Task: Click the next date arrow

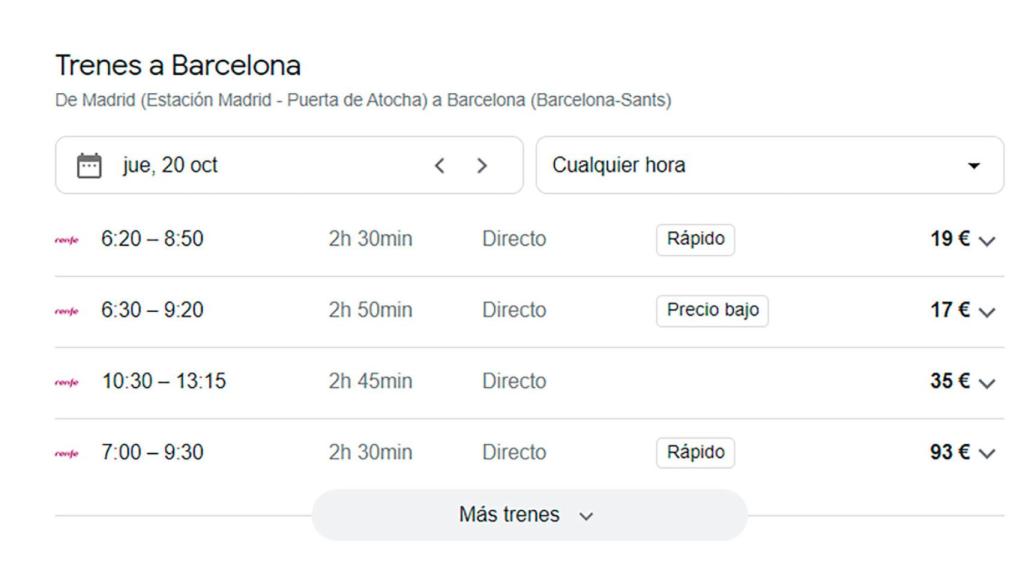Action: tap(481, 165)
